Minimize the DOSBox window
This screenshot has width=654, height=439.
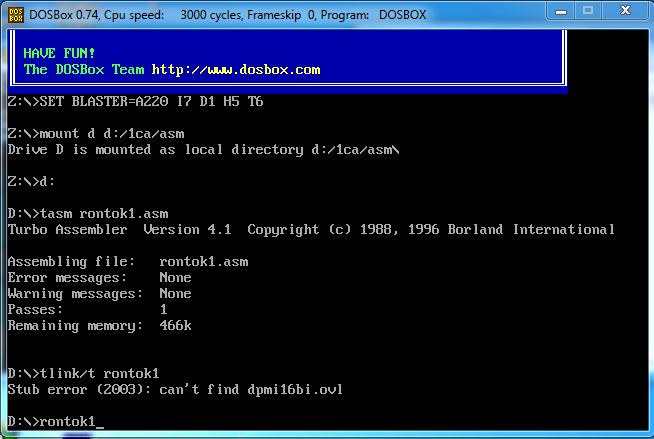pos(561,11)
